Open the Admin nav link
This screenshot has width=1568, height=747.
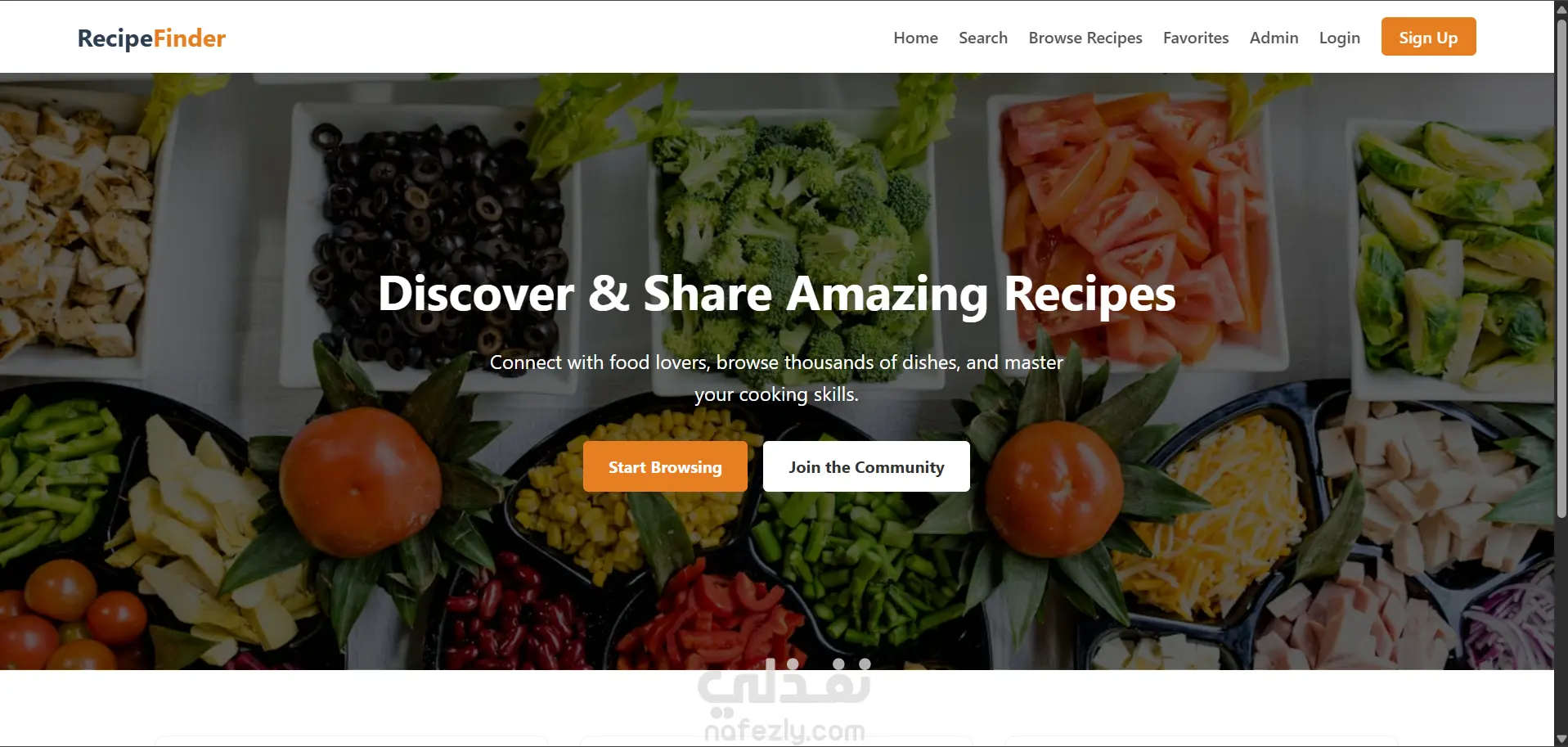1274,38
